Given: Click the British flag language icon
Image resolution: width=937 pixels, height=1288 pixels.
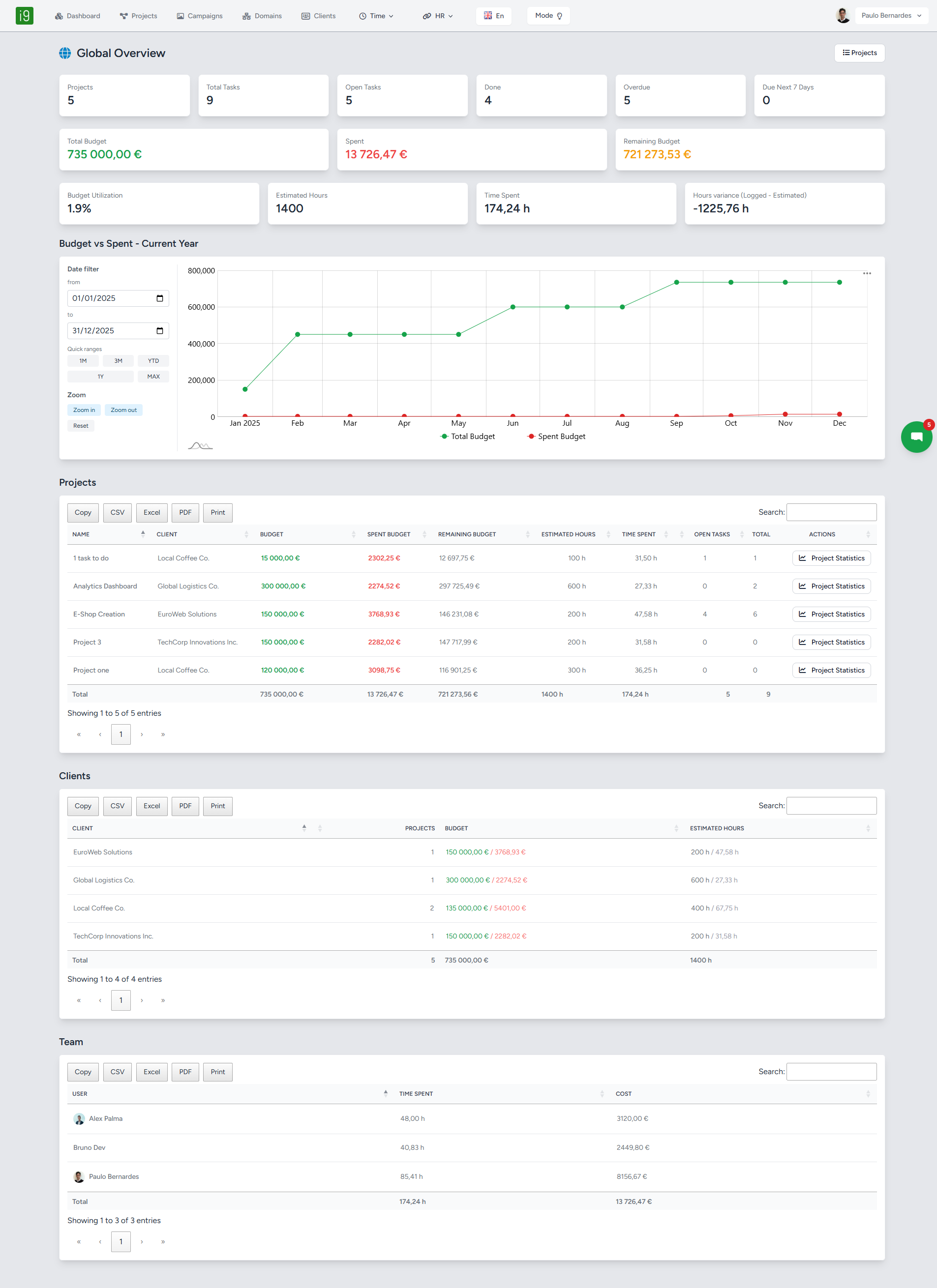Looking at the screenshot, I should coord(487,15).
